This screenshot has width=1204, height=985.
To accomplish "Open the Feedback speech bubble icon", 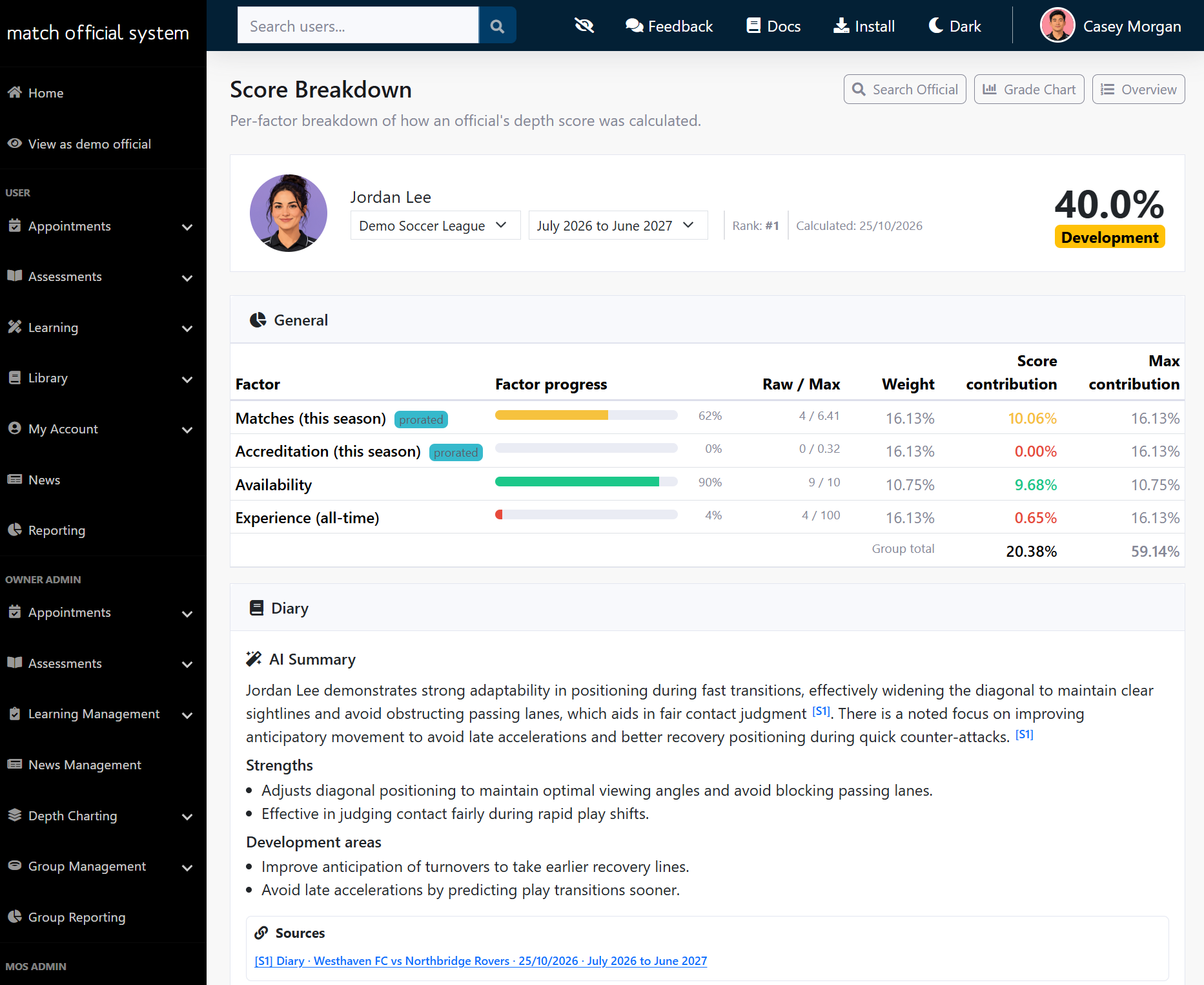I will point(634,26).
